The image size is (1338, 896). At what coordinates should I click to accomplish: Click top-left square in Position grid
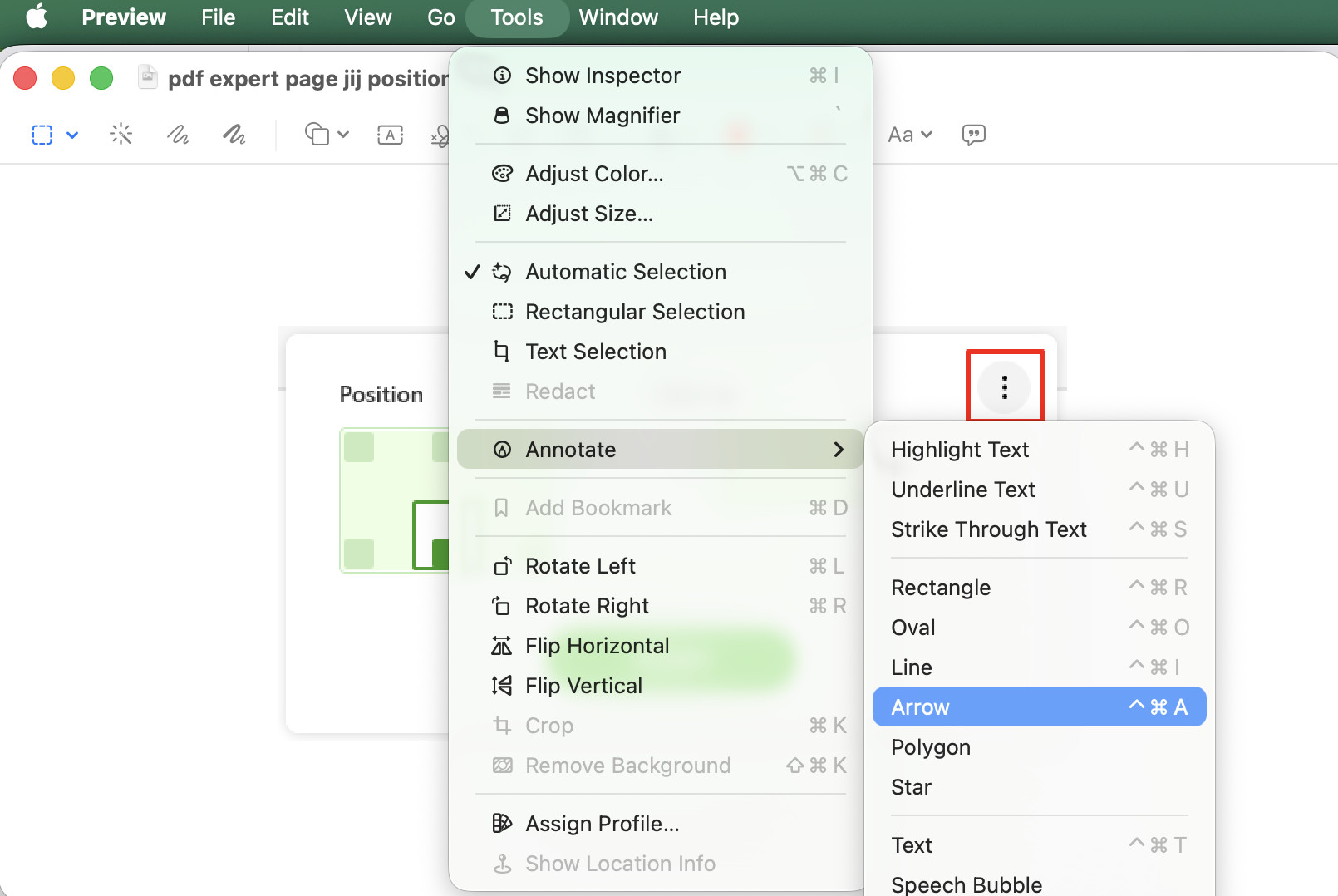359,447
